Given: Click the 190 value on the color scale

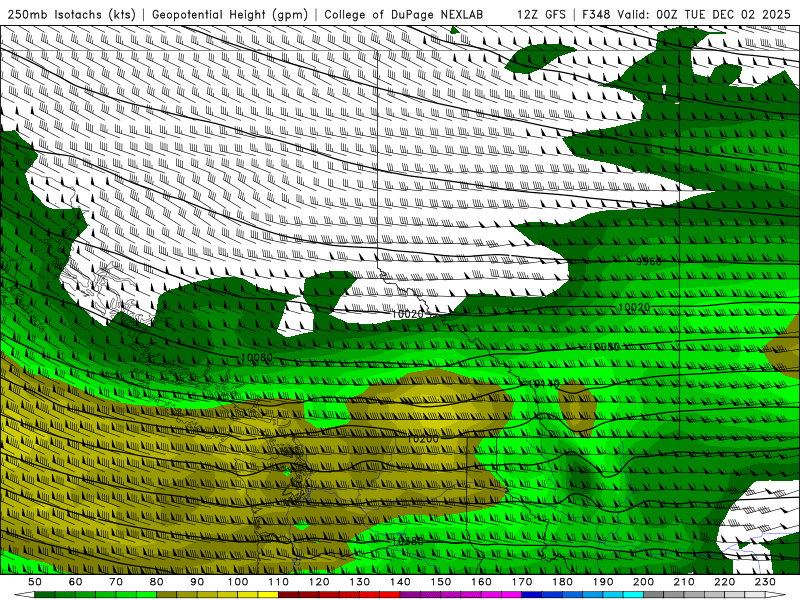Looking at the screenshot, I should [x=603, y=582].
